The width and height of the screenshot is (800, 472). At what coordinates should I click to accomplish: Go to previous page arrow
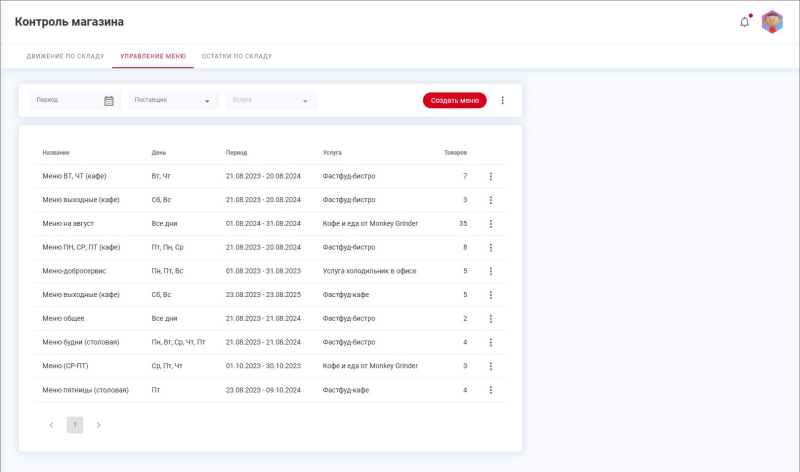(52, 425)
